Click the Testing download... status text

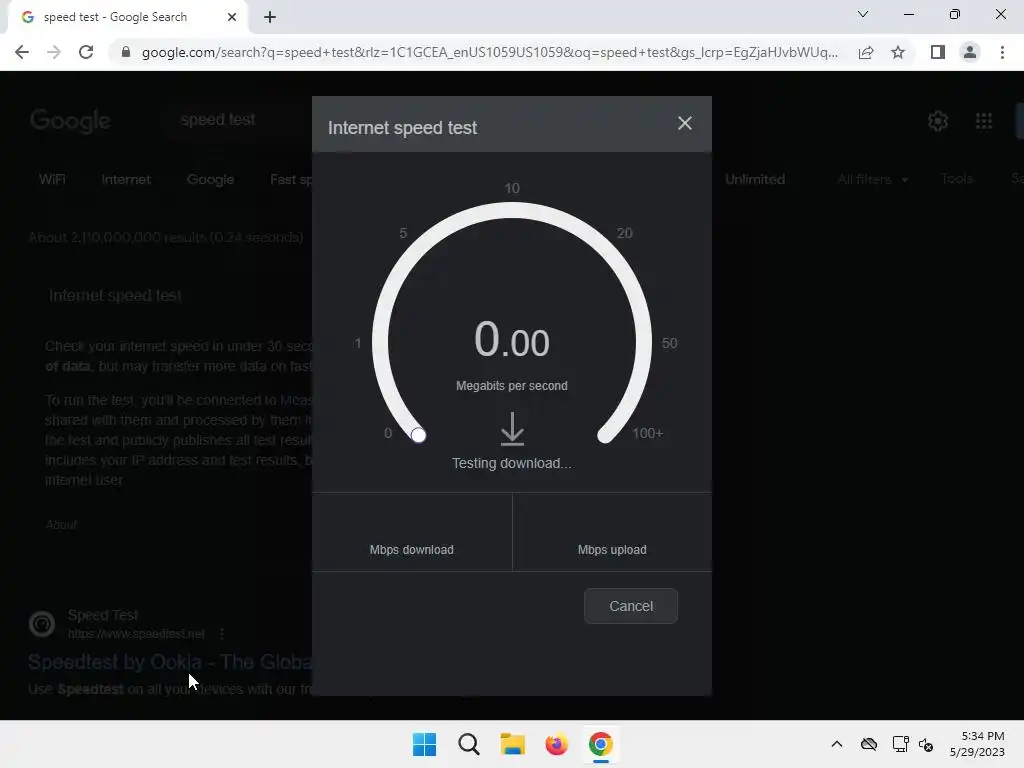[x=511, y=463]
